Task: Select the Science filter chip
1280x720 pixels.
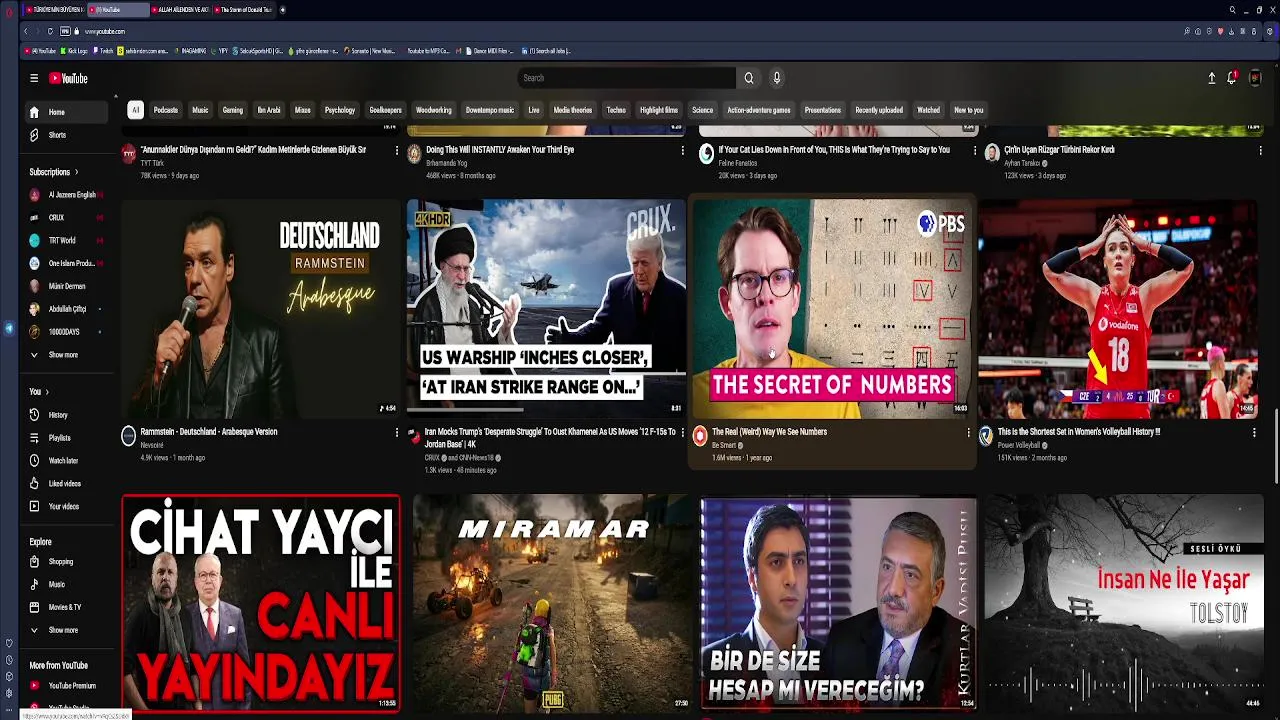Action: click(703, 110)
